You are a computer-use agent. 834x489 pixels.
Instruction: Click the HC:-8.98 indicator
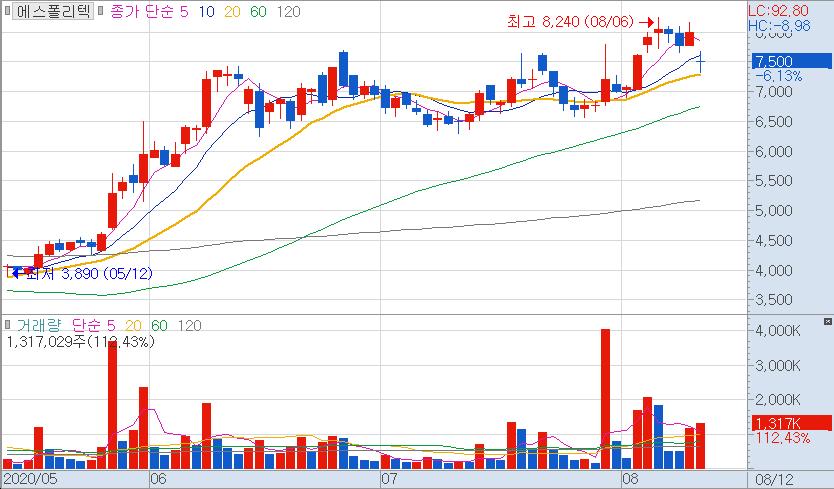click(779, 25)
